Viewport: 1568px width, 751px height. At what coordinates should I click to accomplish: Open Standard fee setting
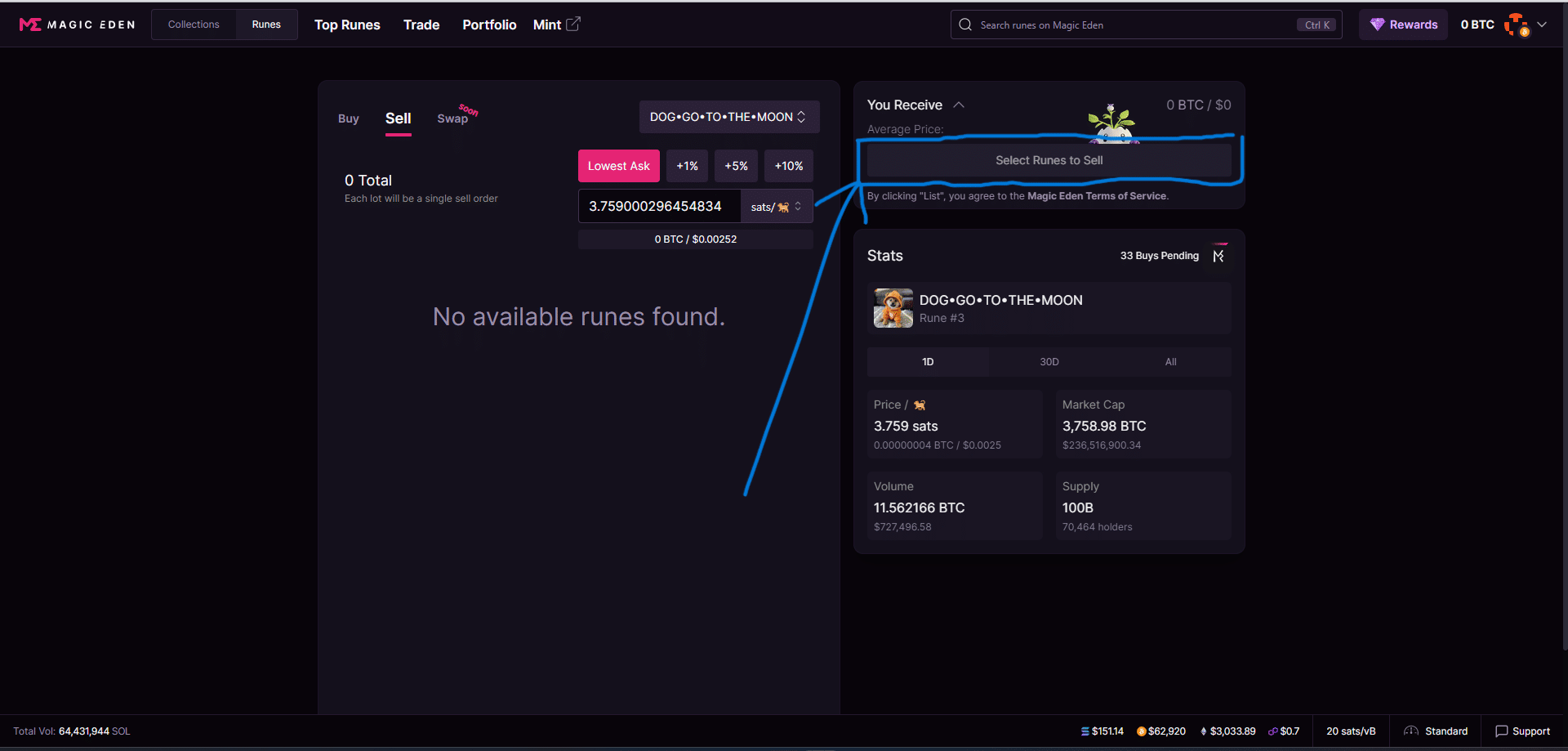(x=1436, y=731)
